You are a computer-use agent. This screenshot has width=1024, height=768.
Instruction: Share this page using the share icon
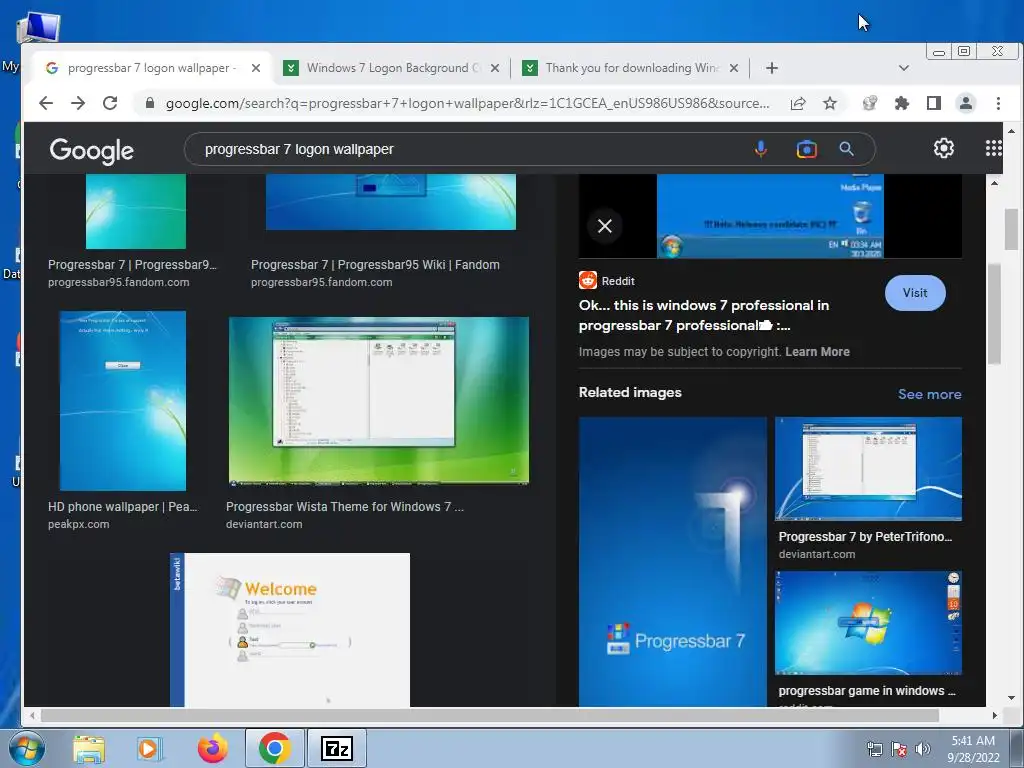click(797, 103)
